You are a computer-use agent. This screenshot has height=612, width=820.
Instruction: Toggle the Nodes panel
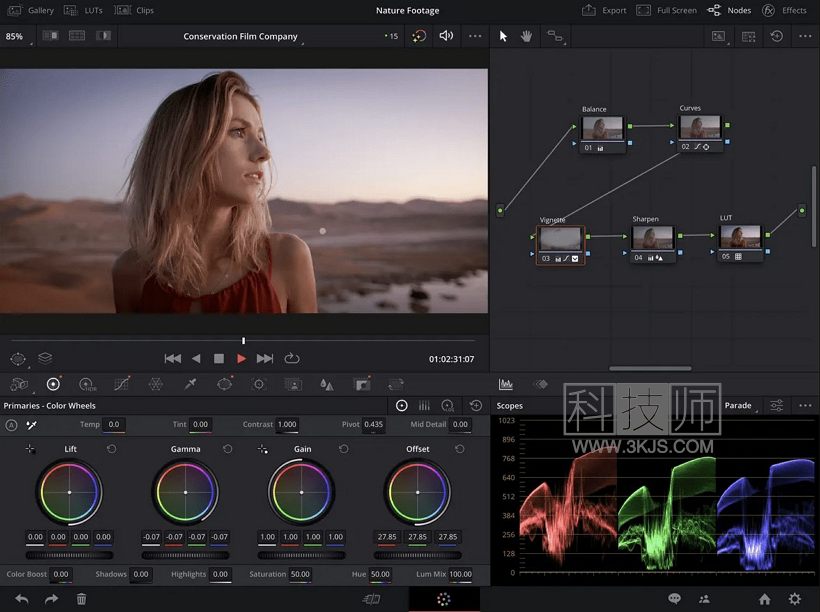tap(729, 10)
